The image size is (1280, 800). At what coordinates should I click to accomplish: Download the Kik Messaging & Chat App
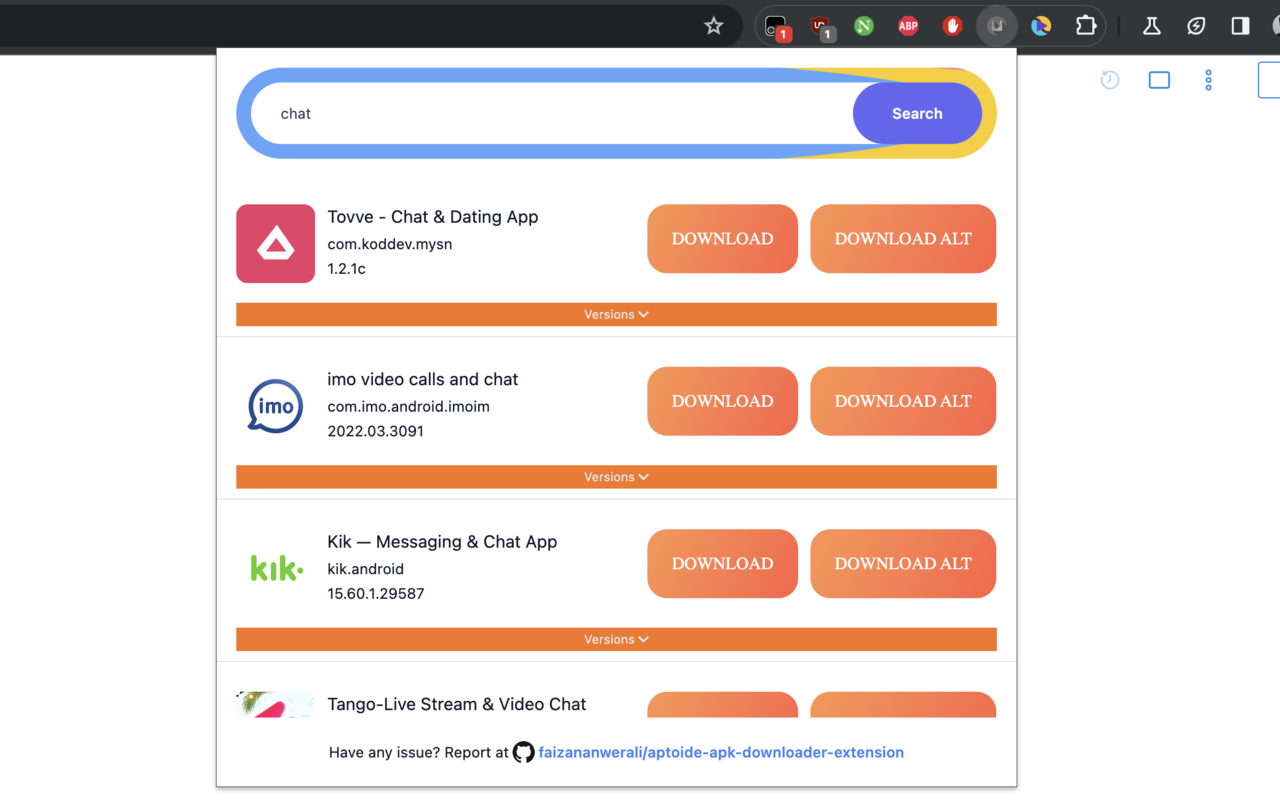click(722, 563)
